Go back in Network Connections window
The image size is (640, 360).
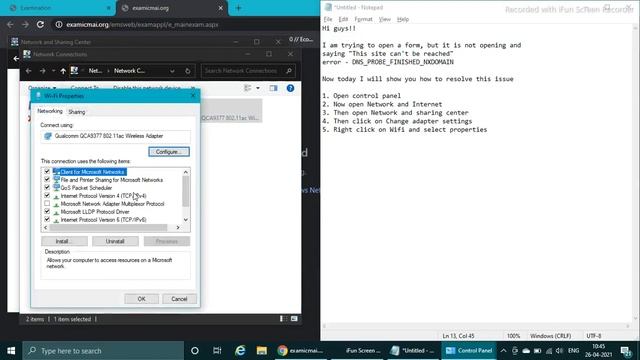click(x=28, y=71)
